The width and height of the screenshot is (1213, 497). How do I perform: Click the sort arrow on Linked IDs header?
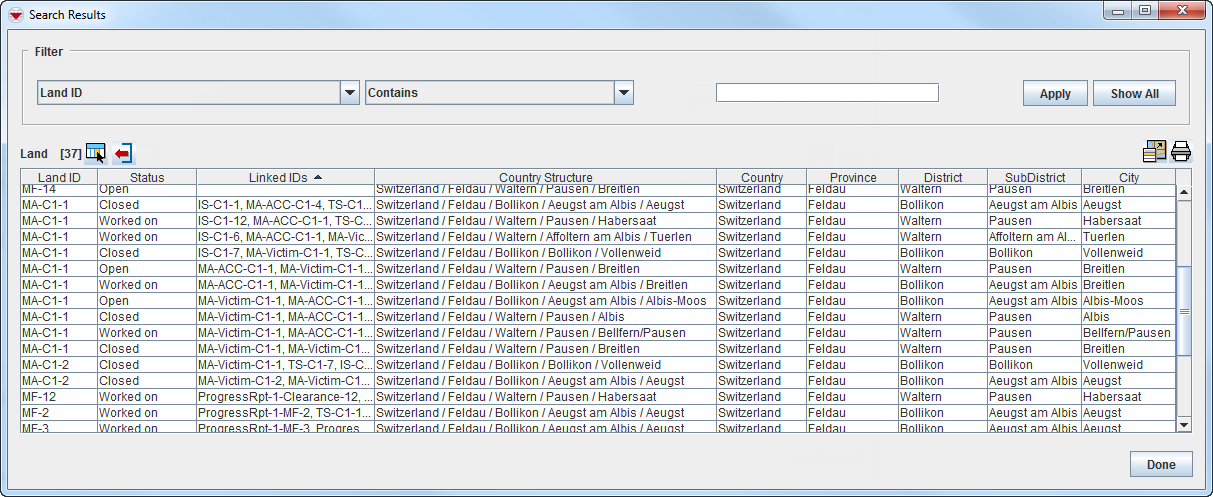coord(318,177)
